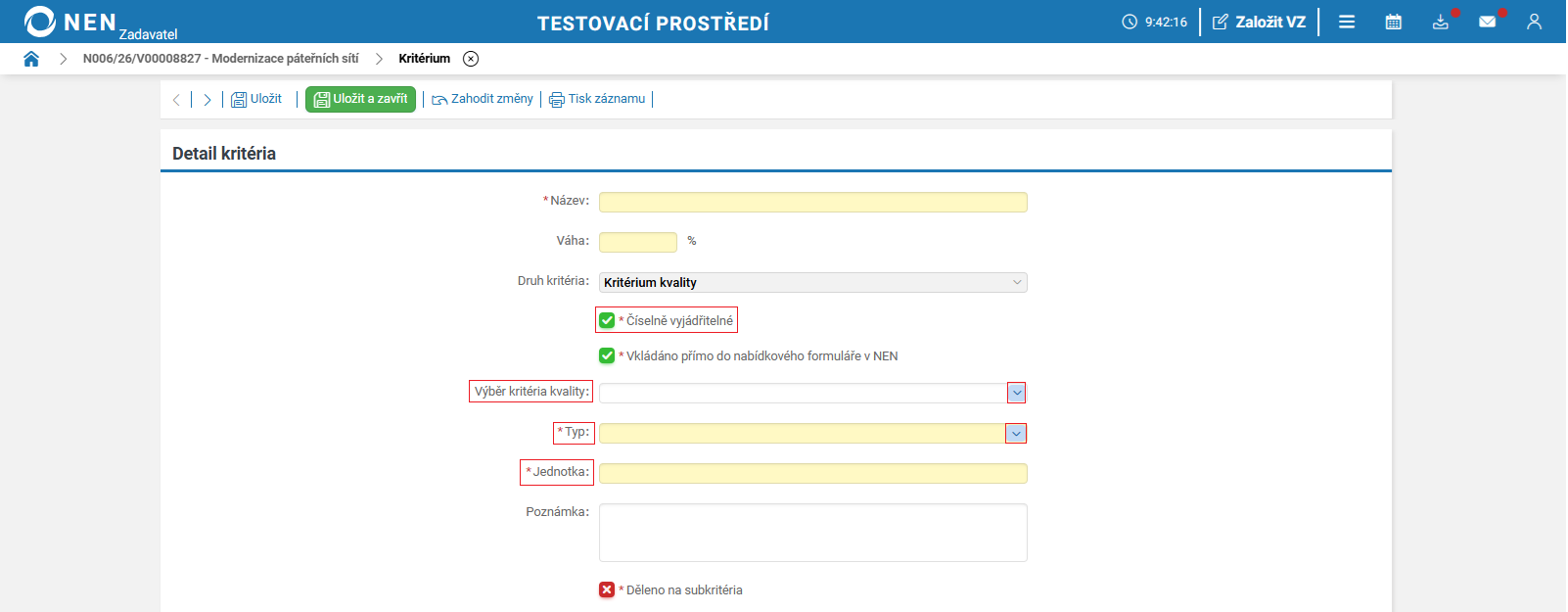Open the downloads icon with red badge
Viewport: 1568px width, 612px height.
(x=1441, y=22)
